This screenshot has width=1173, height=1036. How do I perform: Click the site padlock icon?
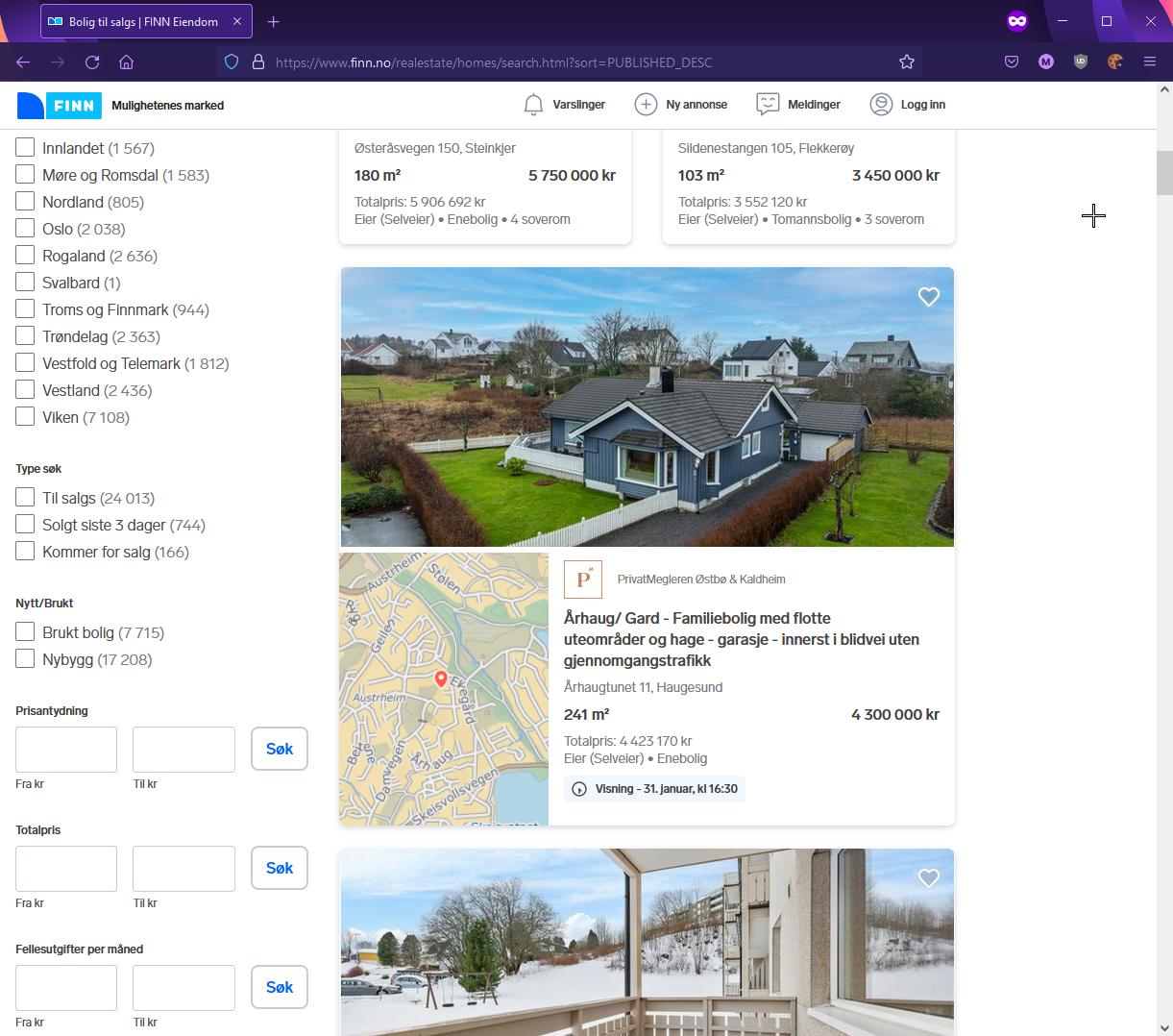click(x=257, y=62)
